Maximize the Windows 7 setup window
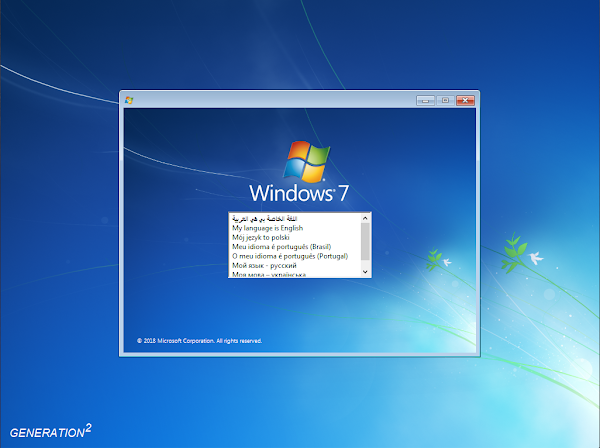This screenshot has height=448, width=600. [x=445, y=100]
